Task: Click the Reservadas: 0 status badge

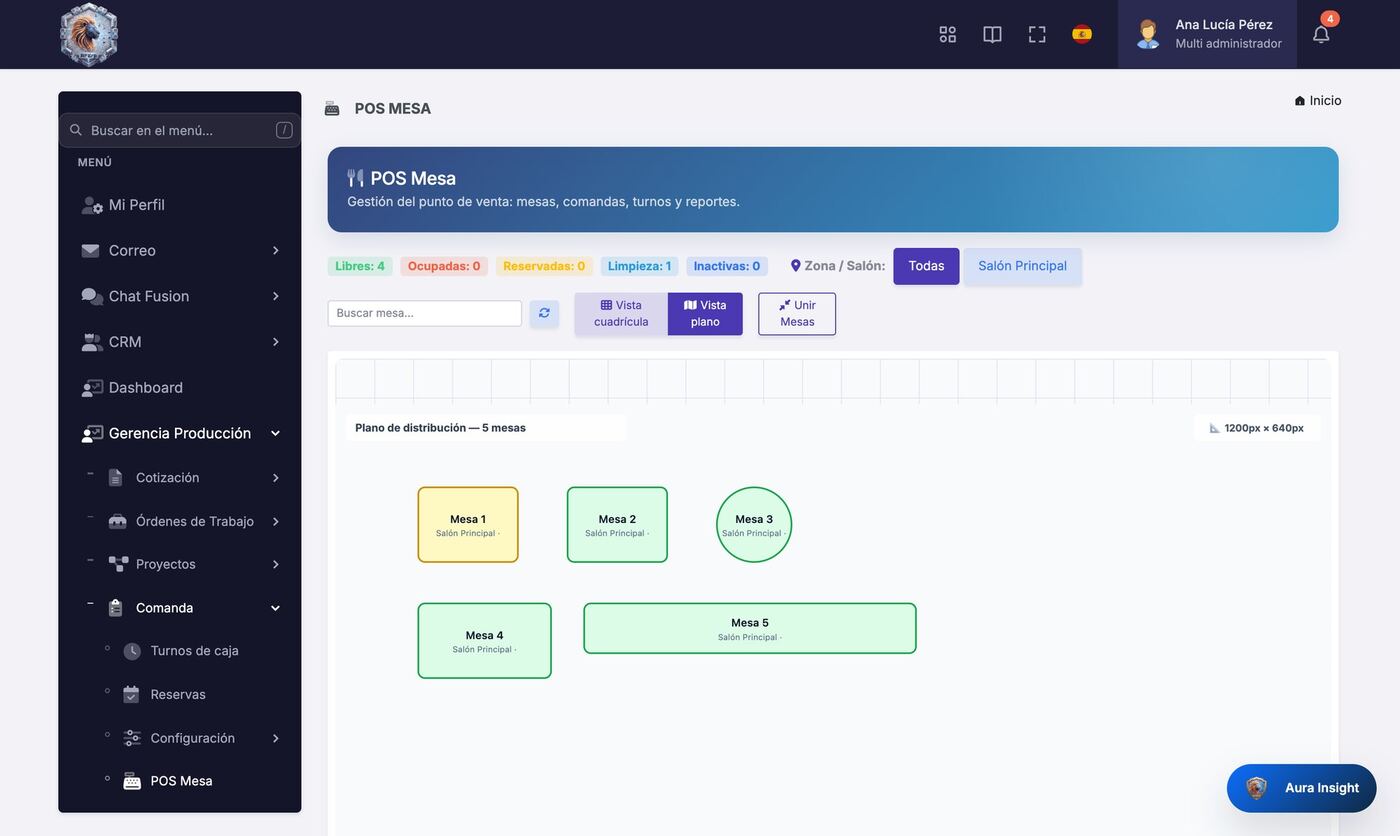Action: click(544, 266)
